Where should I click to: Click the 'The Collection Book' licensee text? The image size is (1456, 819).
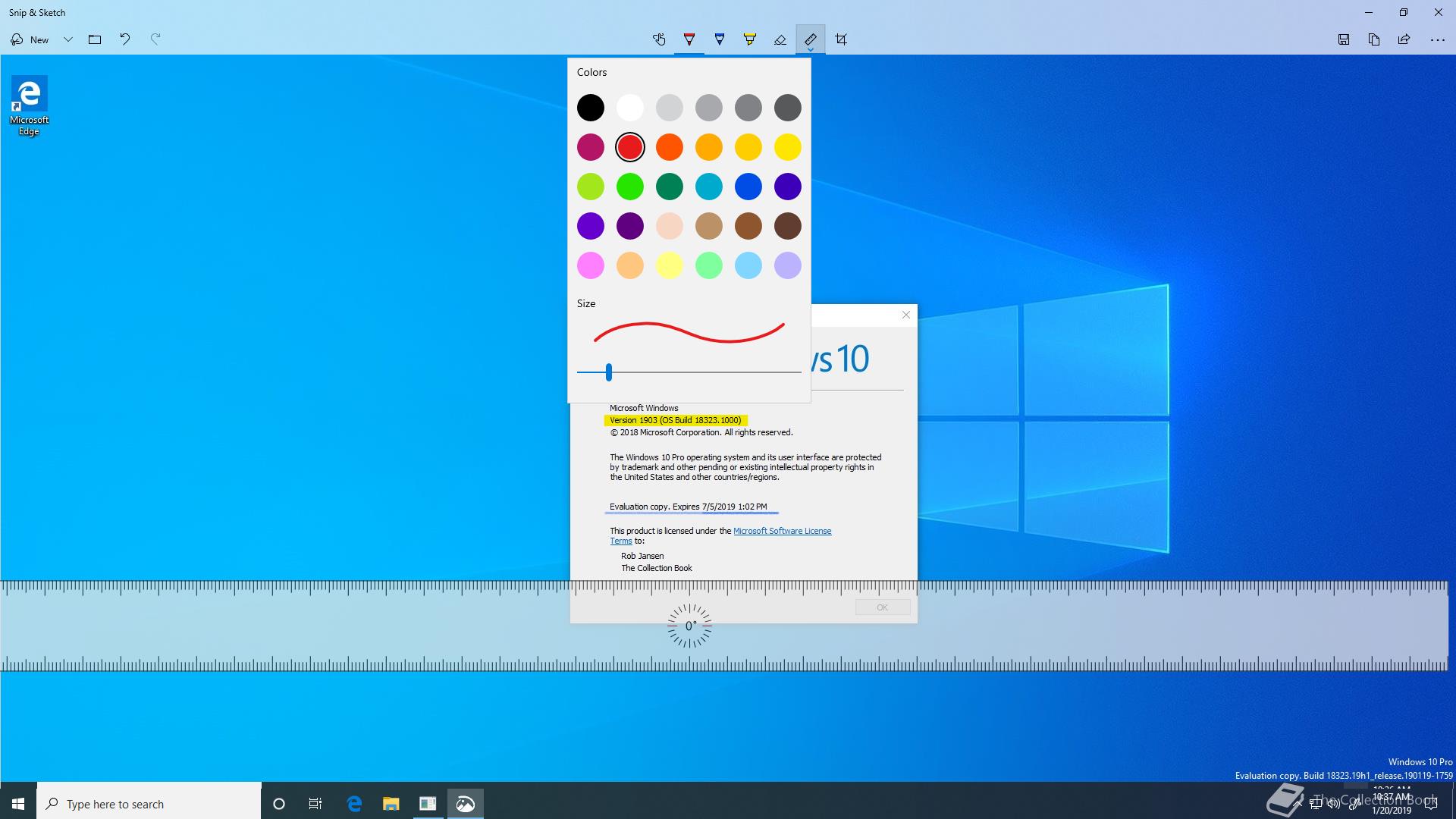(x=657, y=568)
